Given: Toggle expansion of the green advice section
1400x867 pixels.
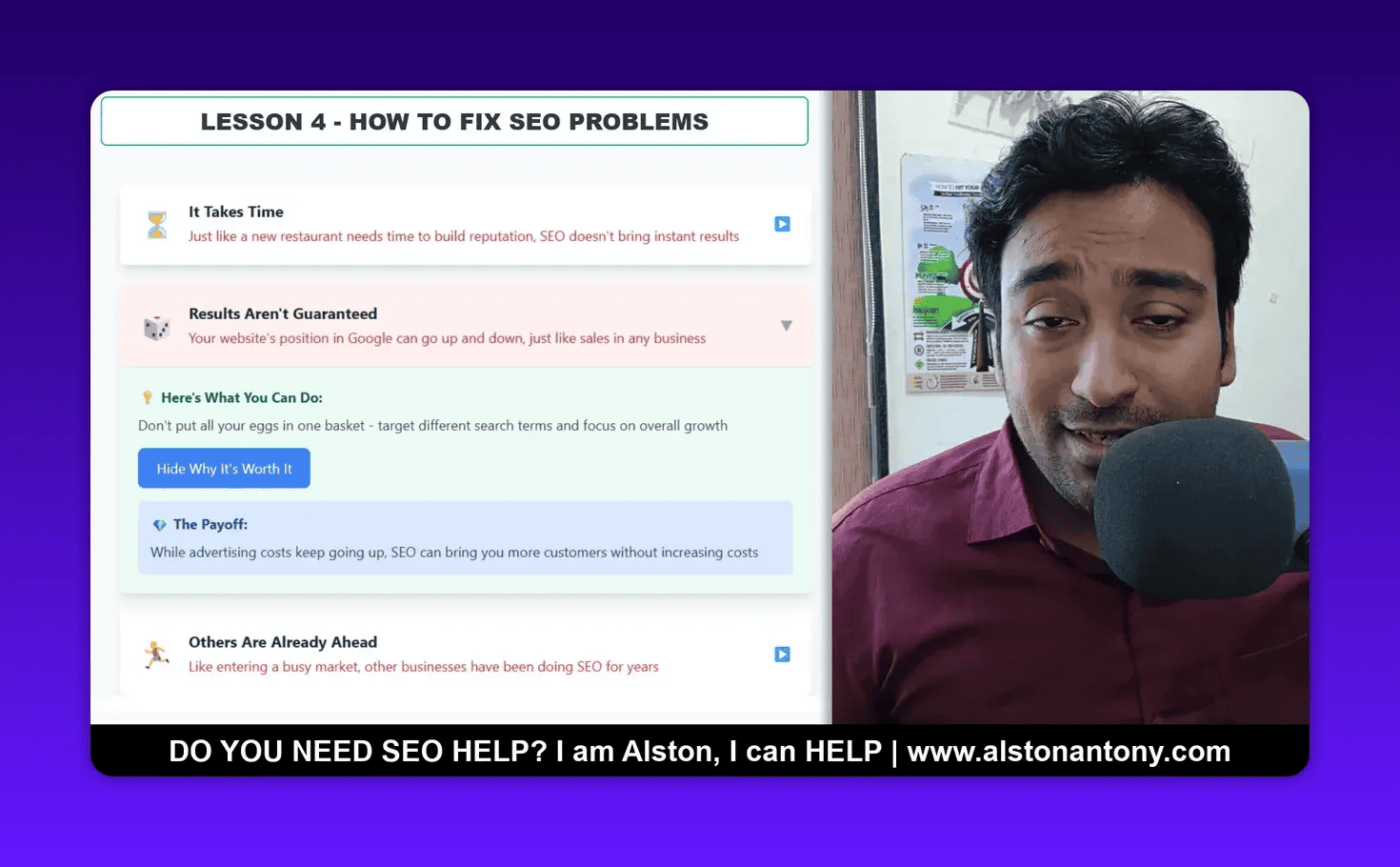Looking at the screenshot, I should tap(224, 468).
